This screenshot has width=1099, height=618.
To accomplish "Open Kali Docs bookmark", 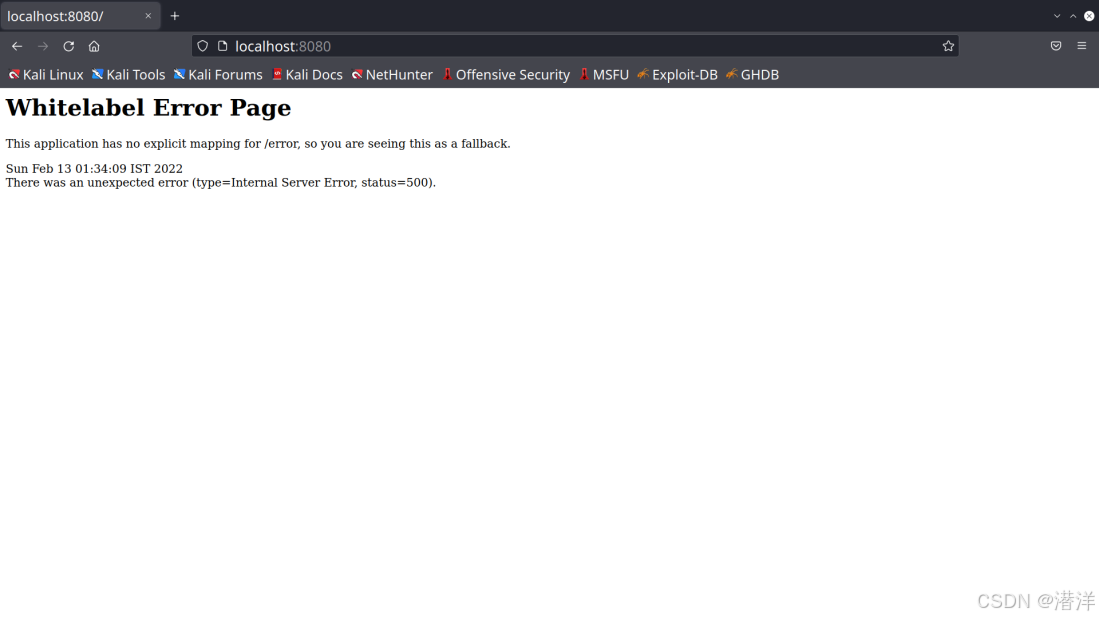I will click(x=307, y=75).
